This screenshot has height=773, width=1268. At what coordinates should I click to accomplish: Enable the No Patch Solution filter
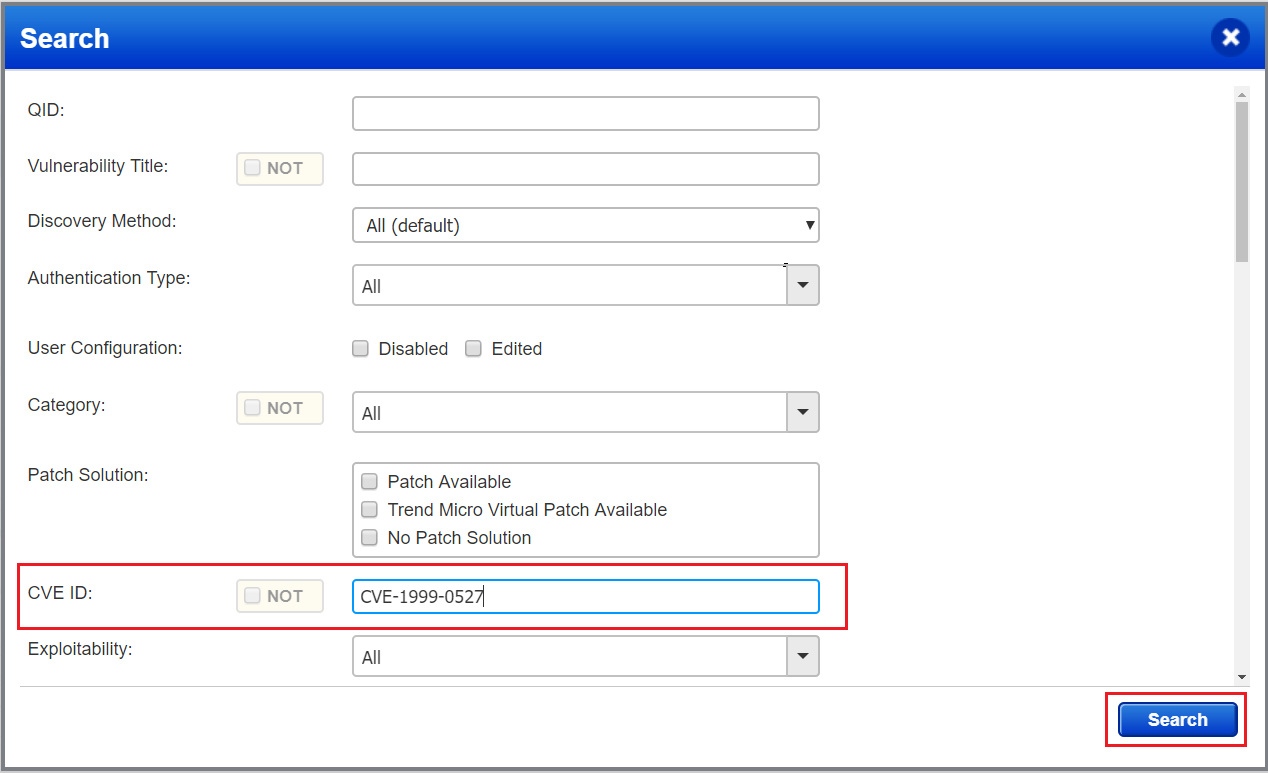coord(369,537)
